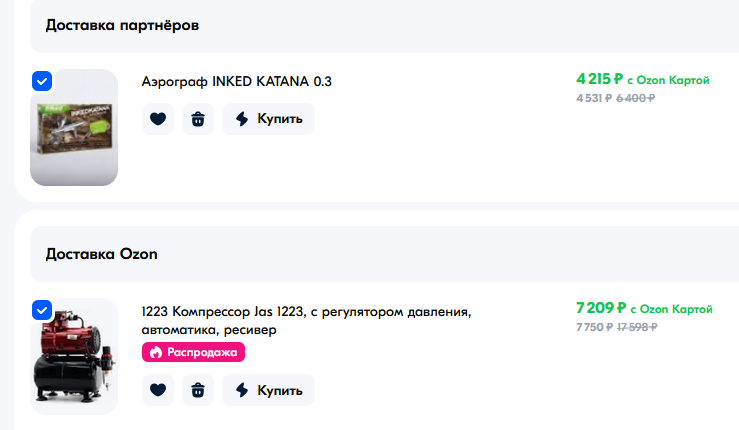Click the pink Распродажа sale badge
The height and width of the screenshot is (430, 739).
pos(193,352)
